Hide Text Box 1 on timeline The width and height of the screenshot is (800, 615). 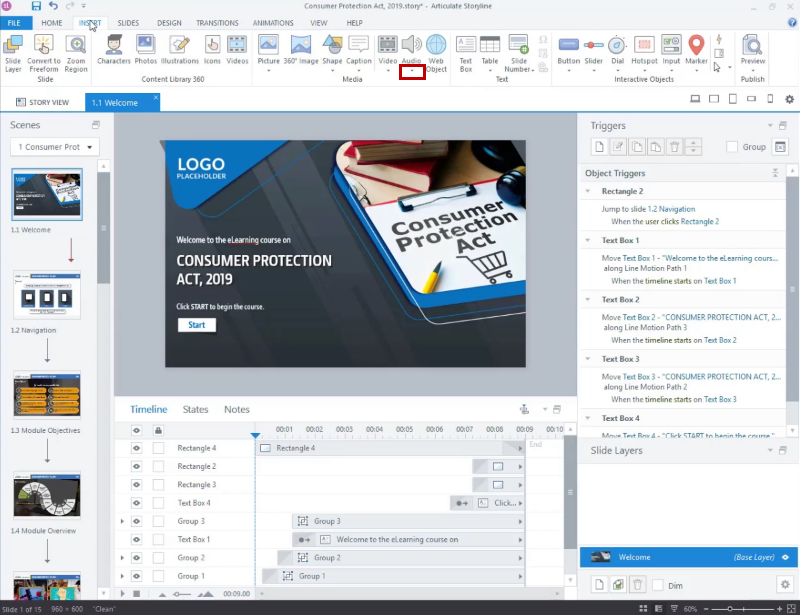136,539
